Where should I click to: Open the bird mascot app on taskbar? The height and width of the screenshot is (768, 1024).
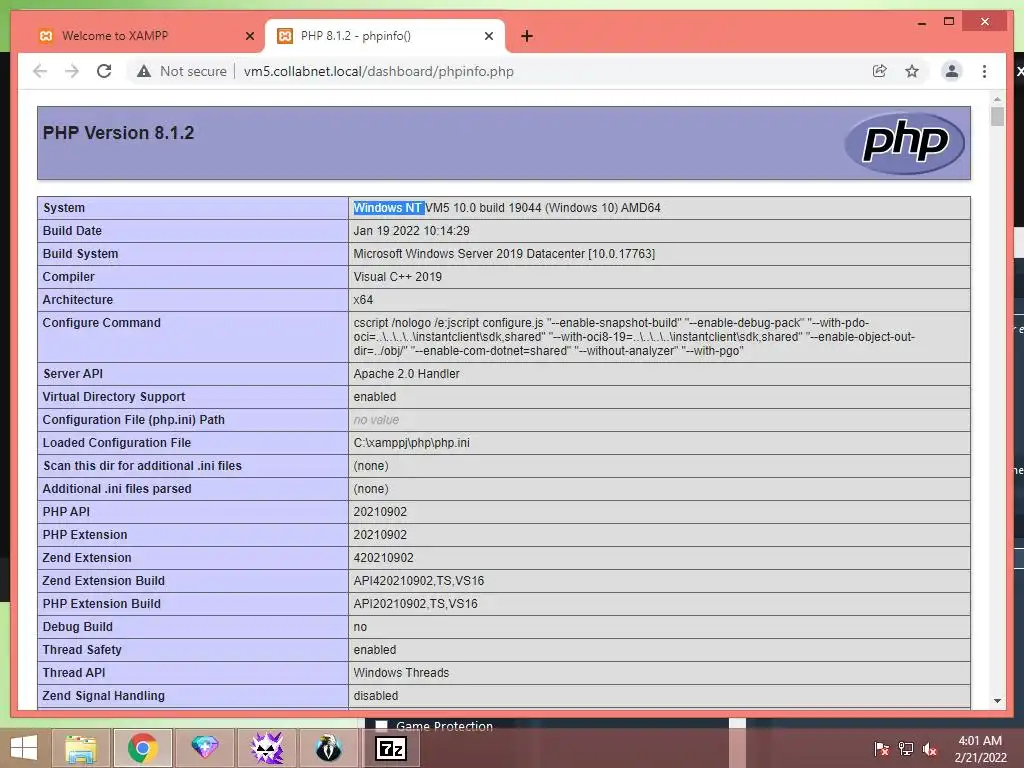(328, 748)
